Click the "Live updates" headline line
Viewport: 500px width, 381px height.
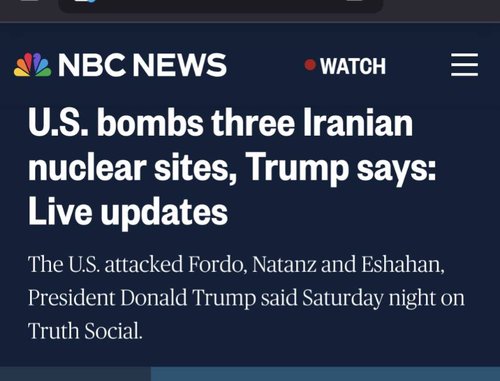coord(128,211)
